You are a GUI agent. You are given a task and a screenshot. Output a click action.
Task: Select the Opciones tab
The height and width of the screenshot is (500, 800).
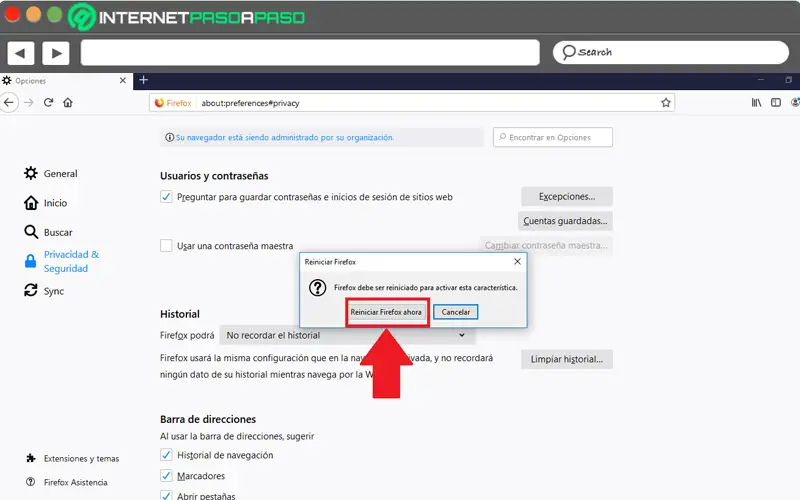pyautogui.click(x=64, y=81)
